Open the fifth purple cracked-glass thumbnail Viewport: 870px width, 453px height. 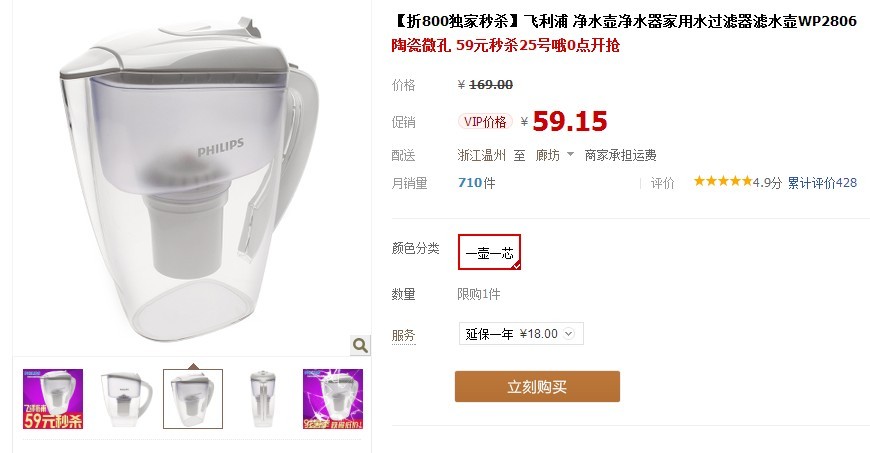[x=333, y=399]
